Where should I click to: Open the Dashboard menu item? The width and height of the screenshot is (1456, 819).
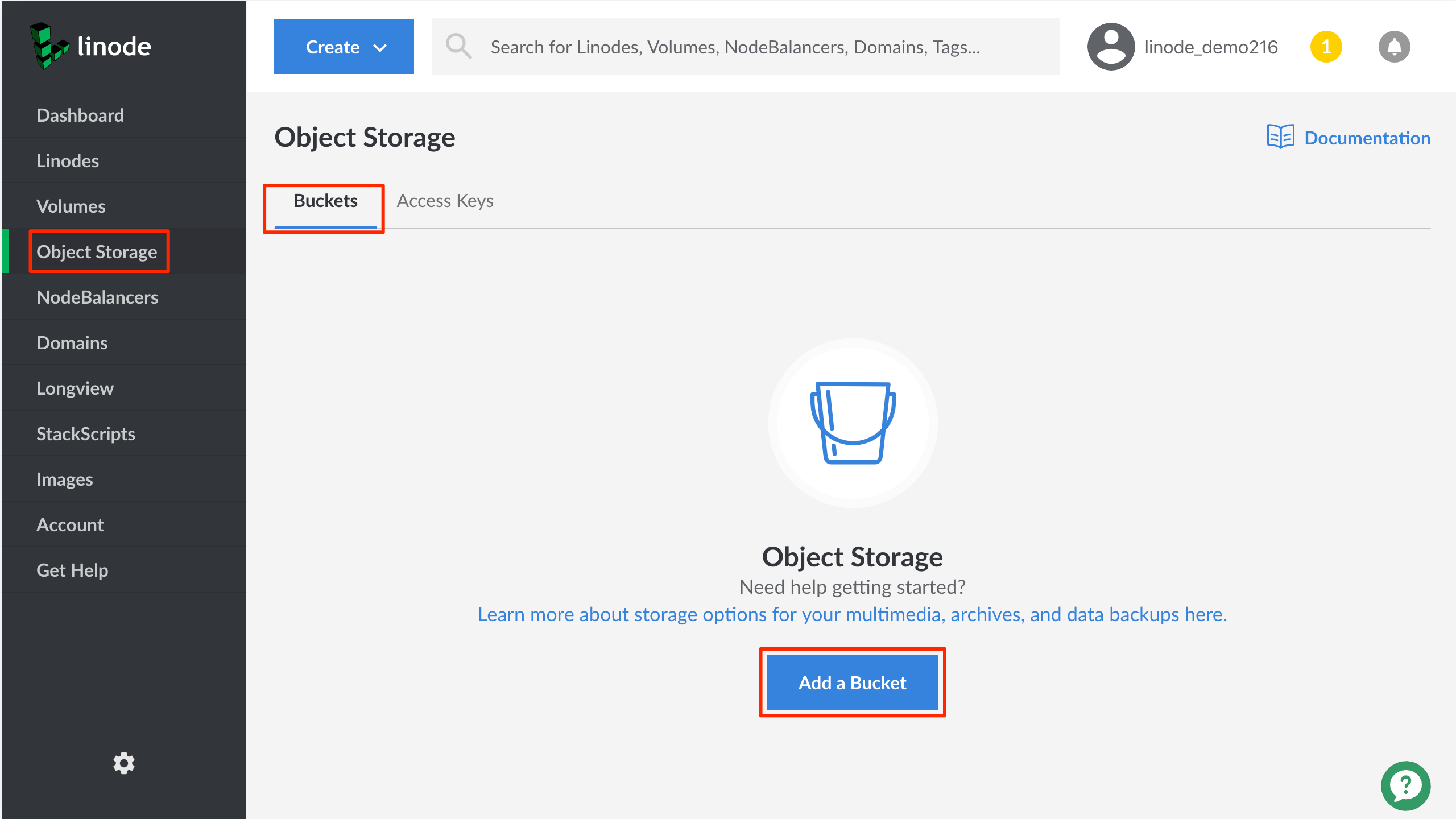coord(80,114)
